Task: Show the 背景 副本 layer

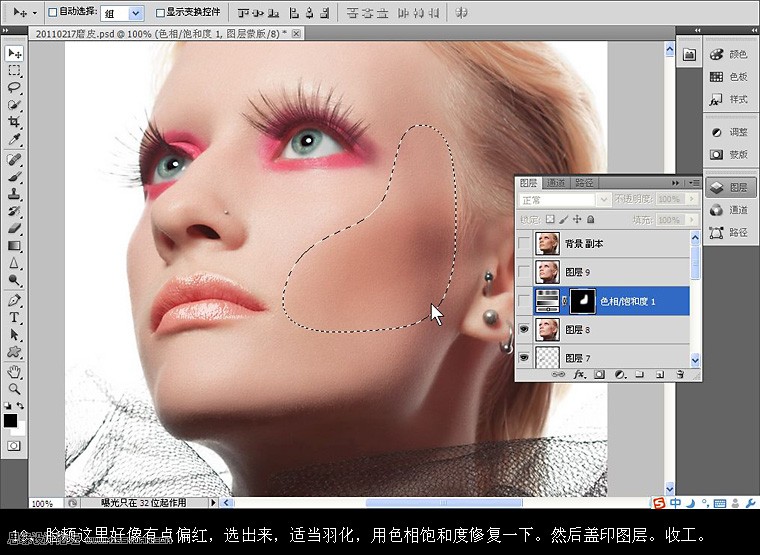Action: (x=524, y=243)
